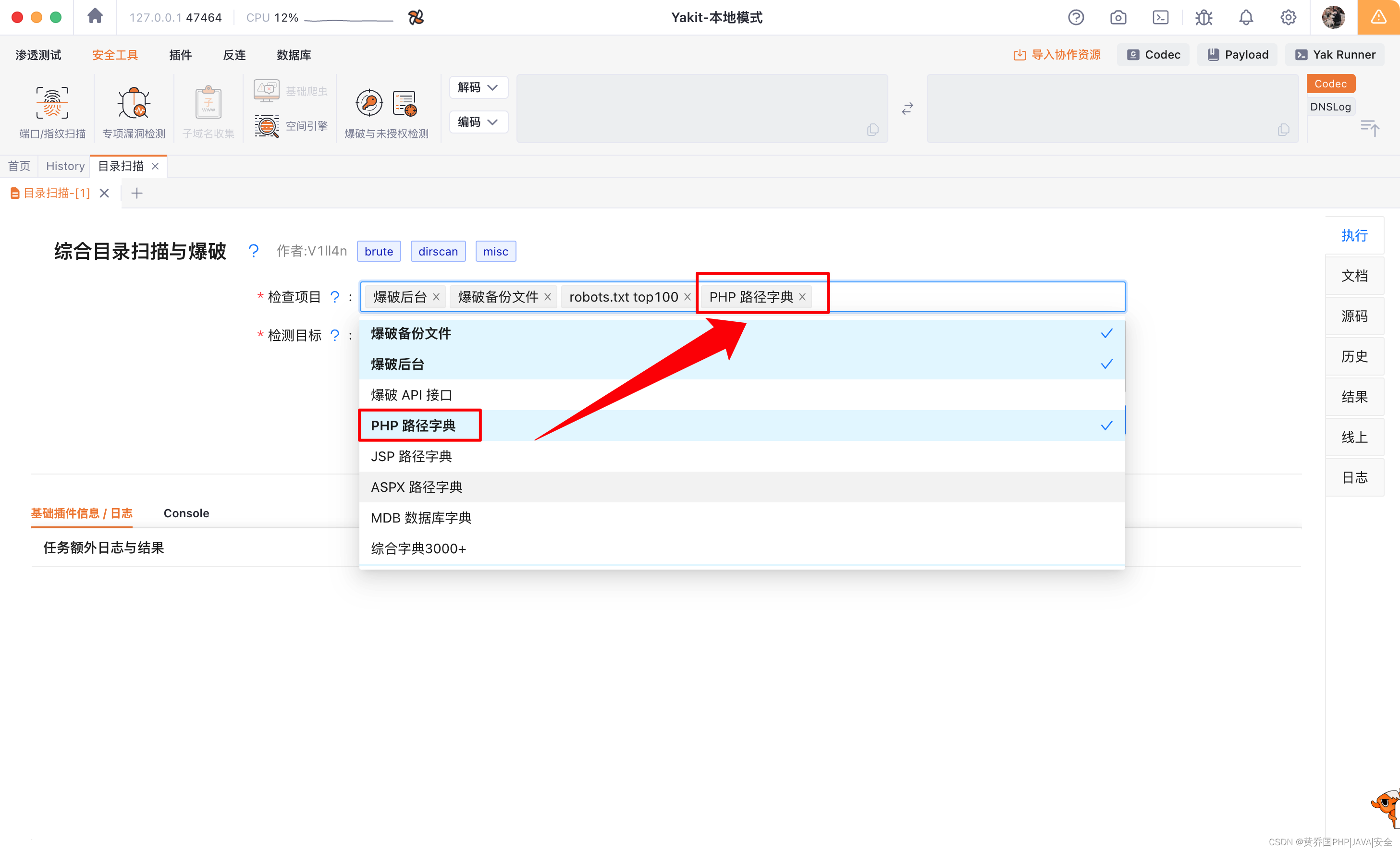Viewport: 1400px width, 852px height.
Task: Select MDB 数据库字典 option
Action: (742, 517)
